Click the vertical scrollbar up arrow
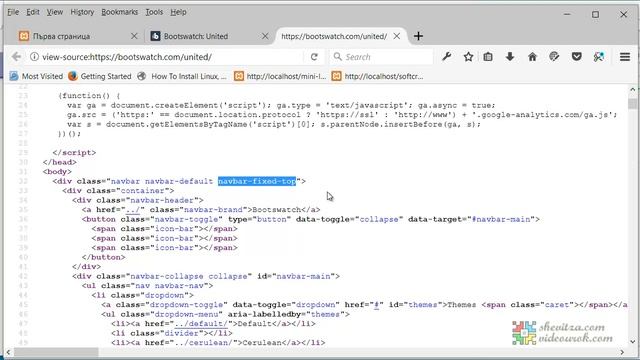The width and height of the screenshot is (640, 360). [x=633, y=89]
